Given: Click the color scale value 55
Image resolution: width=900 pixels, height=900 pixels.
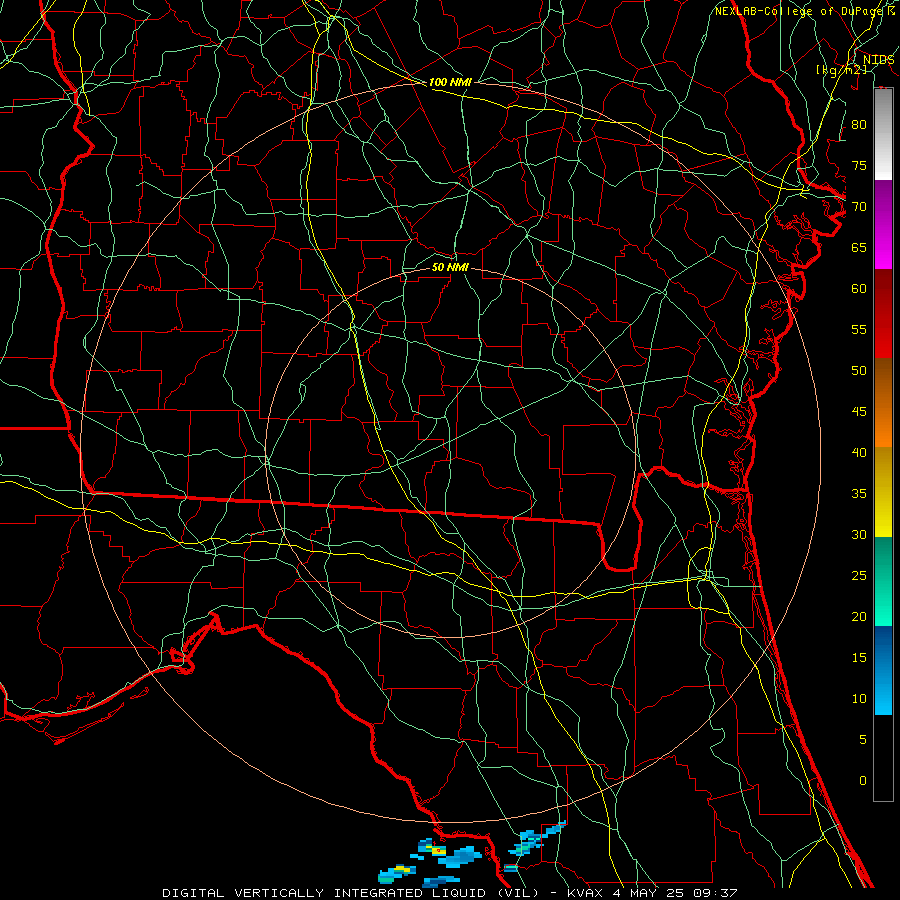Looking at the screenshot, I should [x=859, y=329].
